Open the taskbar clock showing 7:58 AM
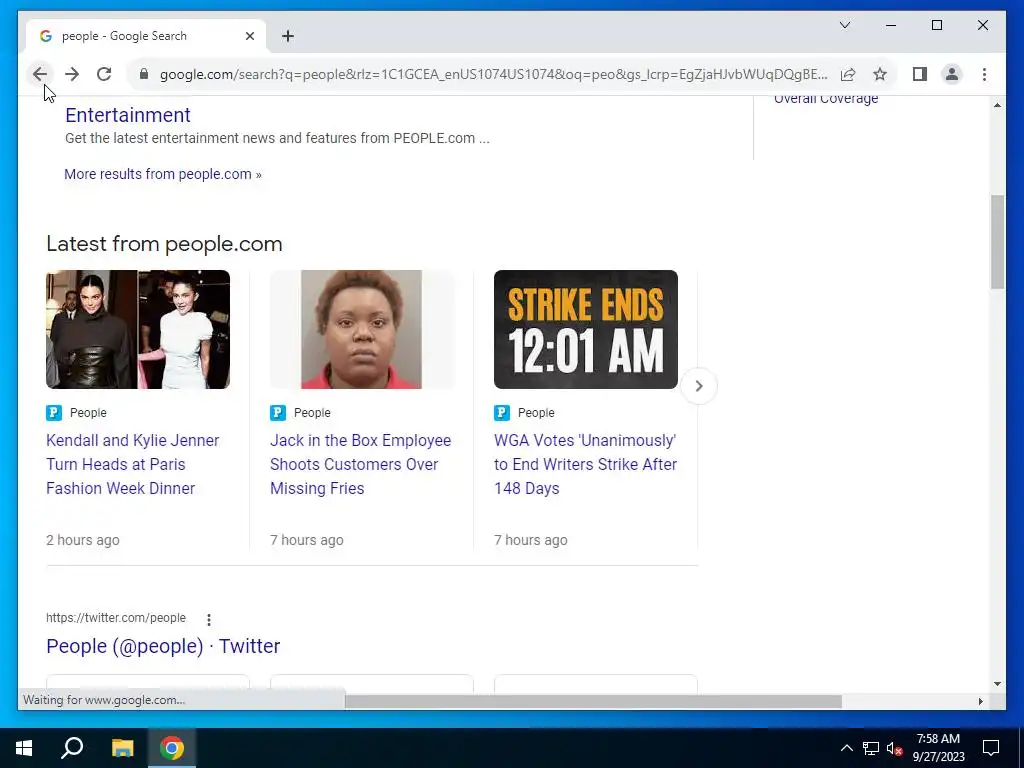The height and width of the screenshot is (768, 1024). pyautogui.click(x=938, y=748)
